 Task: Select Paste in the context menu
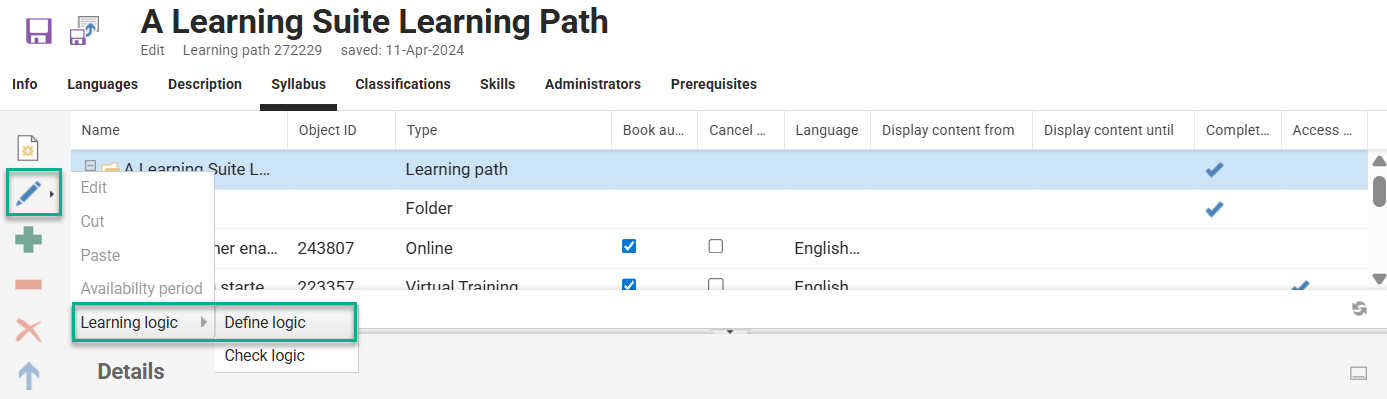pos(100,255)
